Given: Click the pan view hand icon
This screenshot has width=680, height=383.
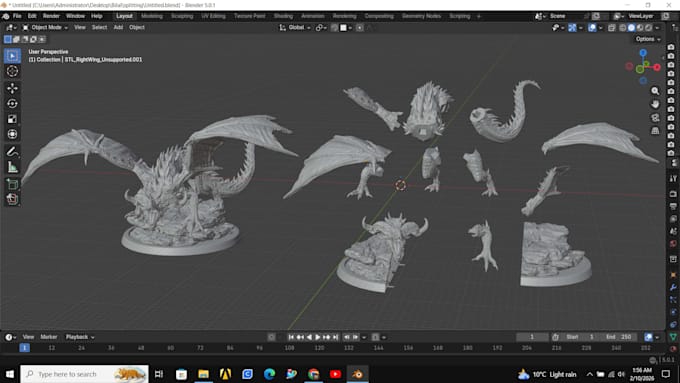Looking at the screenshot, I should coord(655,104).
